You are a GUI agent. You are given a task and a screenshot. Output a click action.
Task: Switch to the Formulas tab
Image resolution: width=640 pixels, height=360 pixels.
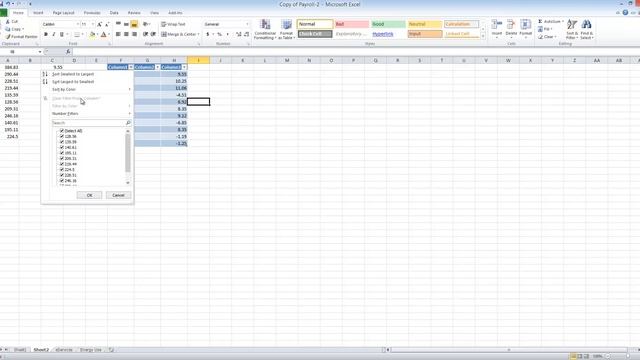tap(92, 13)
